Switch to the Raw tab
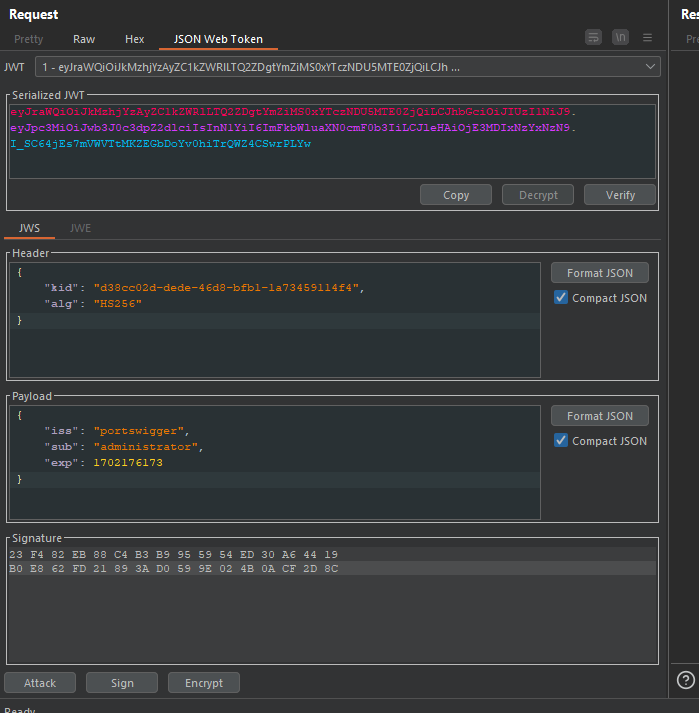 click(x=84, y=39)
